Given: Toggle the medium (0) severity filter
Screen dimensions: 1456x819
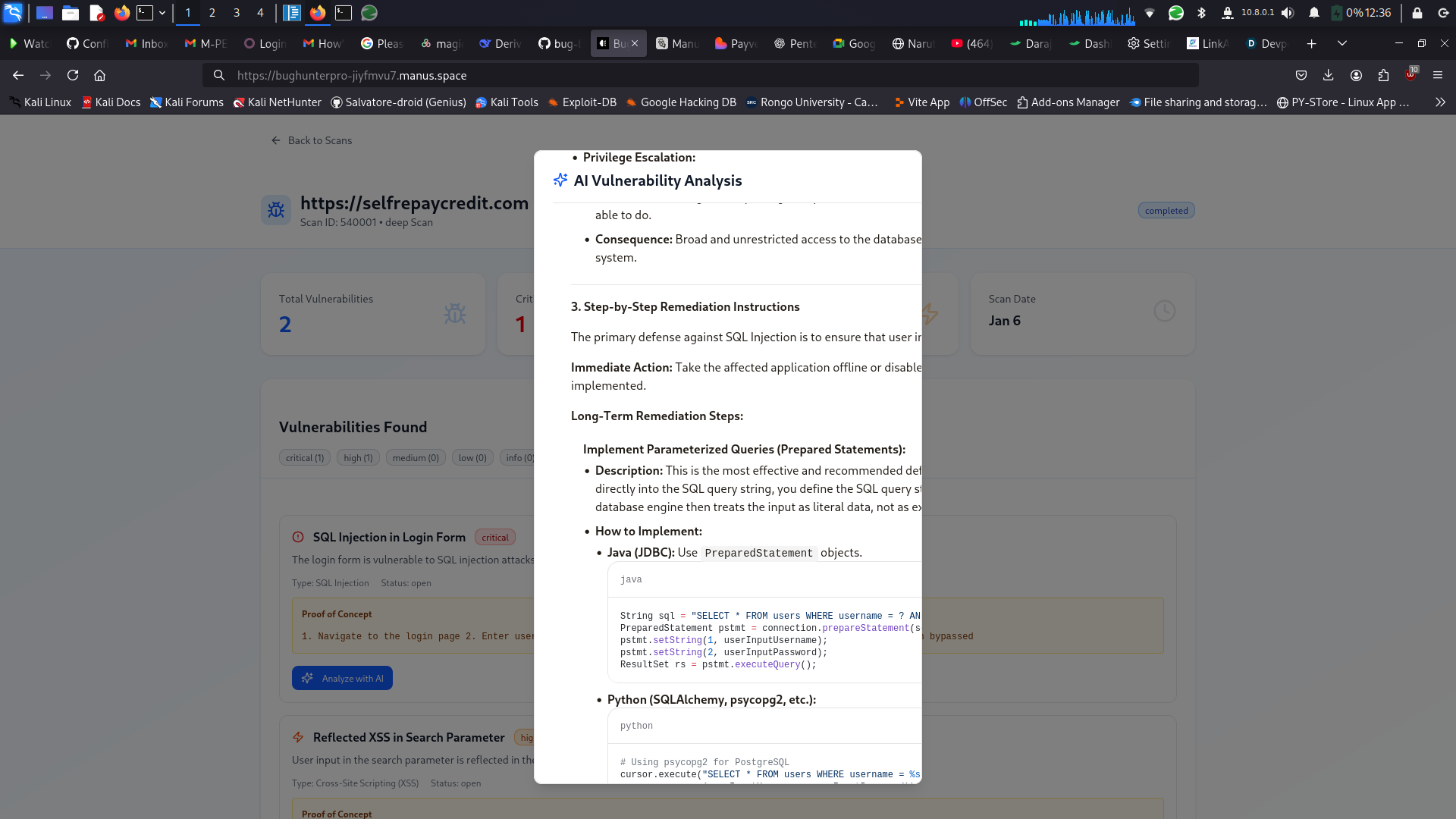Looking at the screenshot, I should (x=416, y=457).
